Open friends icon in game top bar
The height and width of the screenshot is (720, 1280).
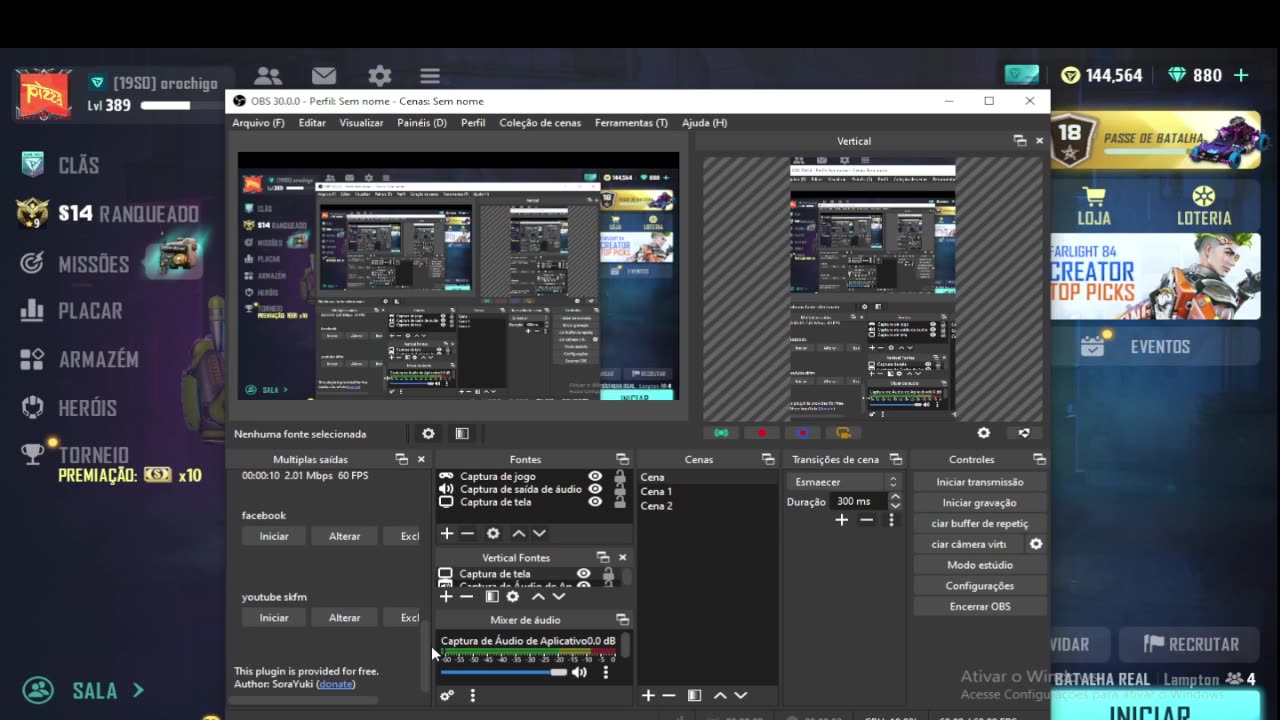point(267,75)
